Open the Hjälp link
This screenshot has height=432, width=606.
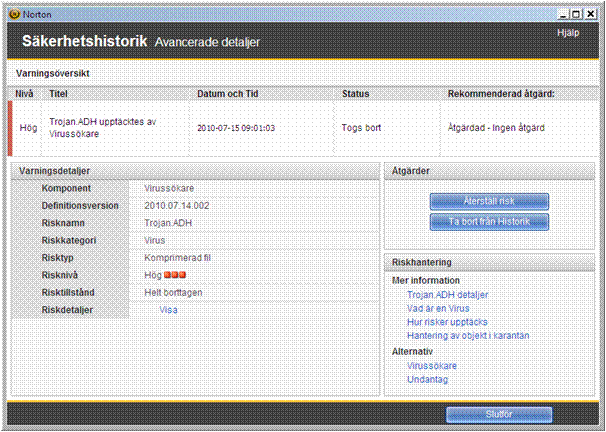(568, 33)
